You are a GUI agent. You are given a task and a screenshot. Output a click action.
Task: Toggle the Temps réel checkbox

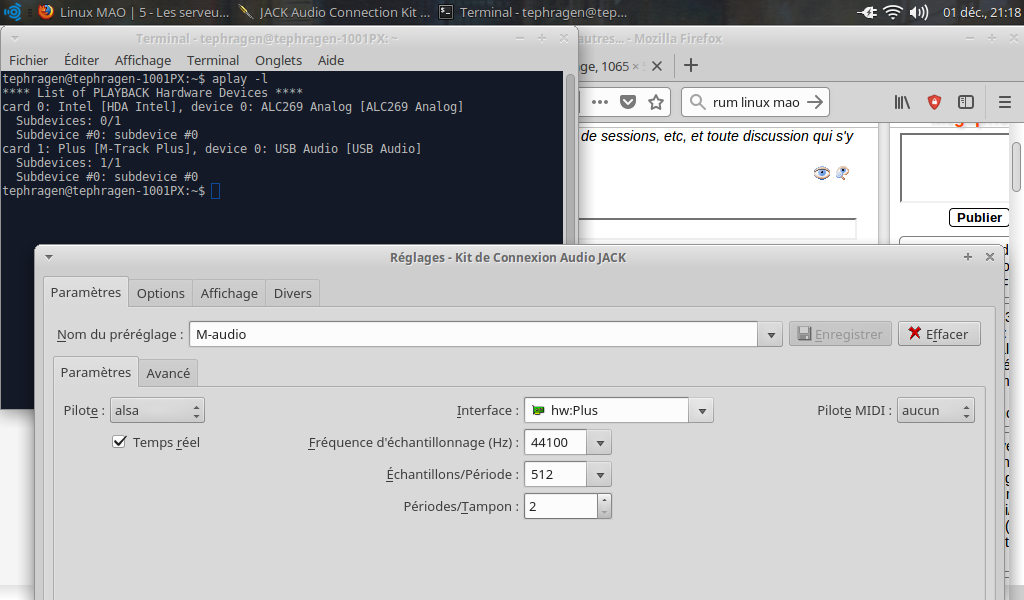(x=119, y=442)
